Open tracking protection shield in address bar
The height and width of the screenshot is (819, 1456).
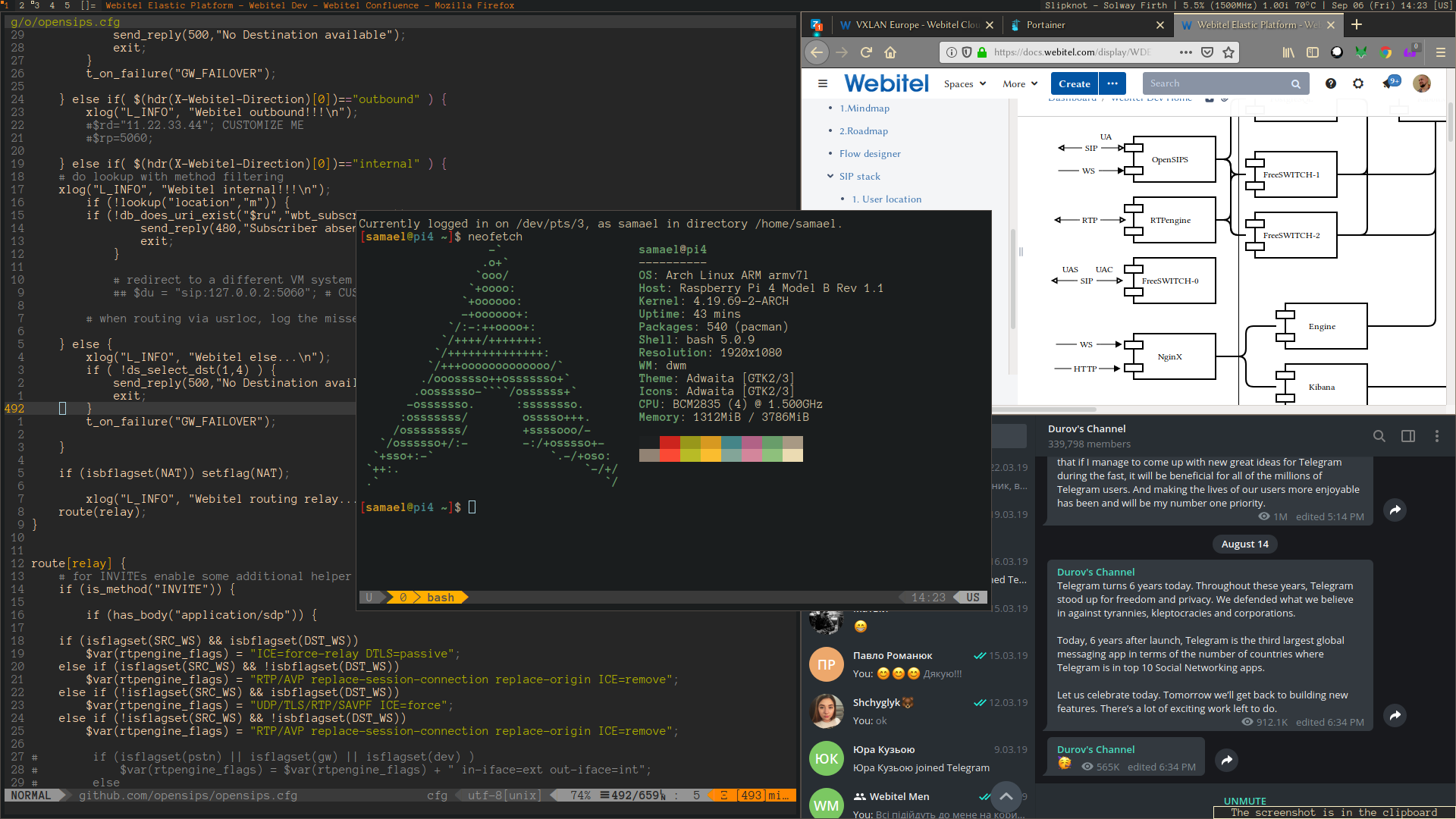[967, 52]
